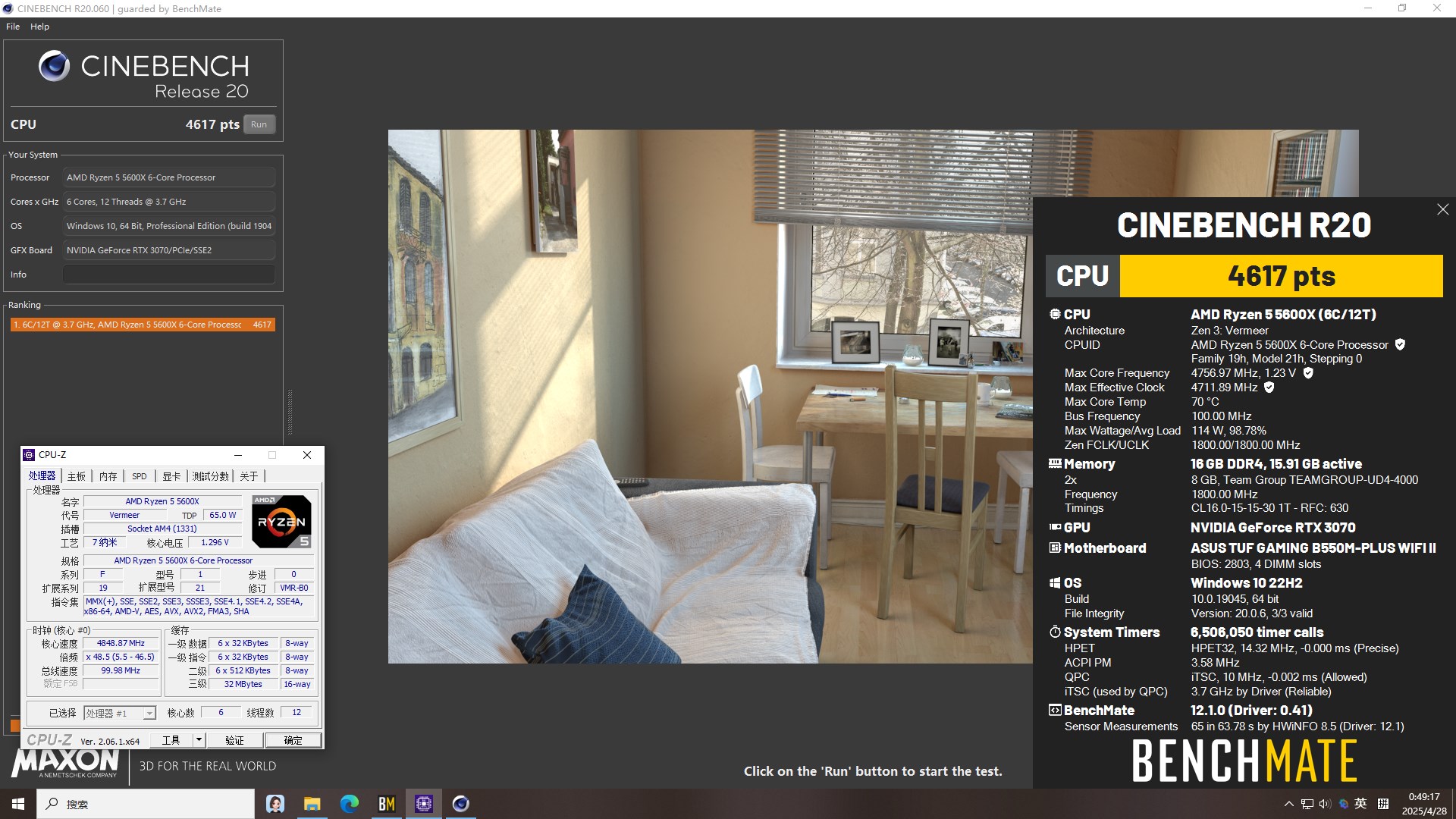Click the IME mode grid icon in tray
This screenshot has height=819, width=1456.
[1383, 804]
